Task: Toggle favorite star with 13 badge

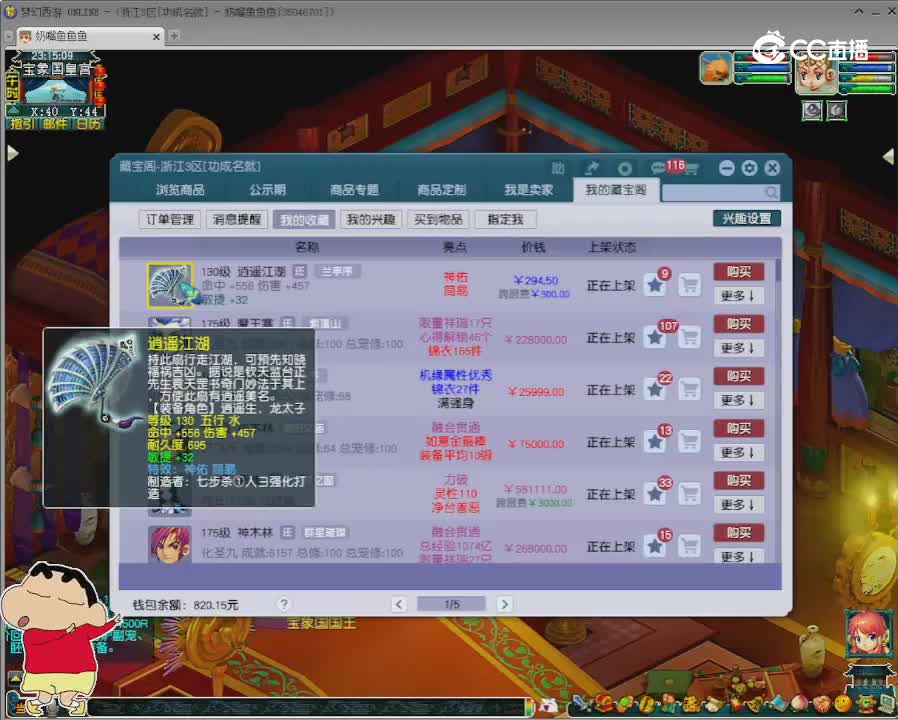Action: click(655, 442)
